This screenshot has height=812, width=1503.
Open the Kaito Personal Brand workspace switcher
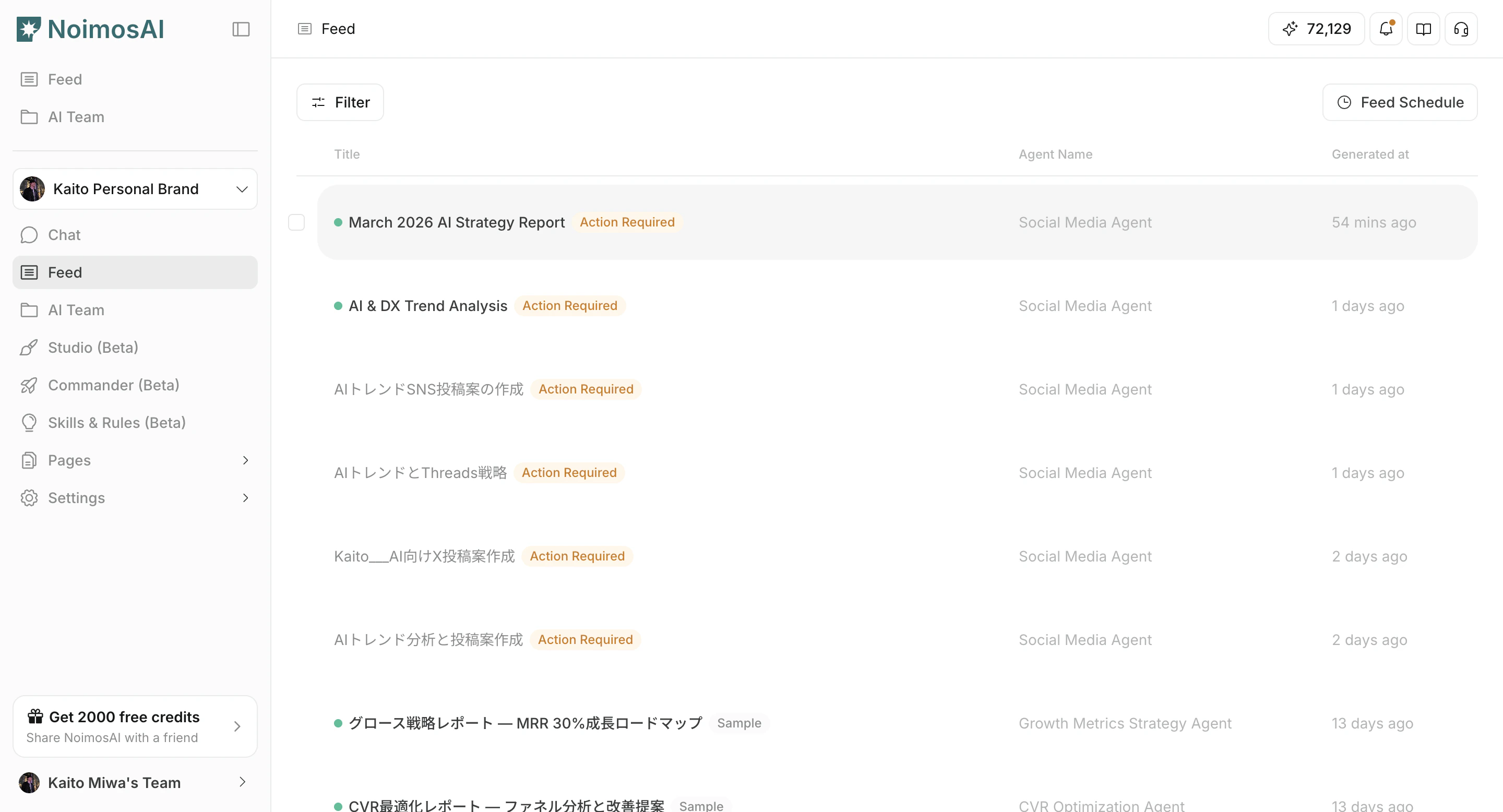[x=135, y=188]
